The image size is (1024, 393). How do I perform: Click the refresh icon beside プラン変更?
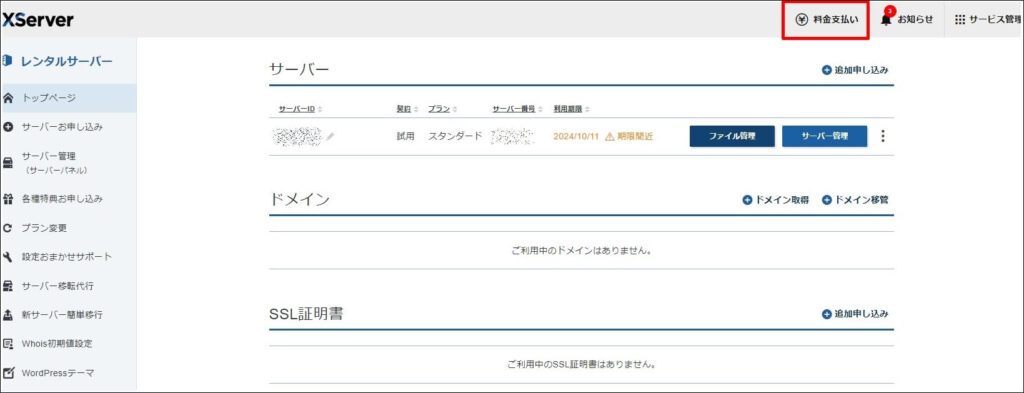click(x=8, y=228)
